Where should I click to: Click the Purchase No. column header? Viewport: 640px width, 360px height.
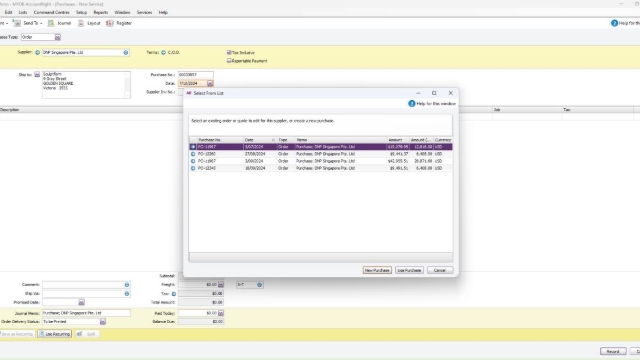(x=220, y=140)
